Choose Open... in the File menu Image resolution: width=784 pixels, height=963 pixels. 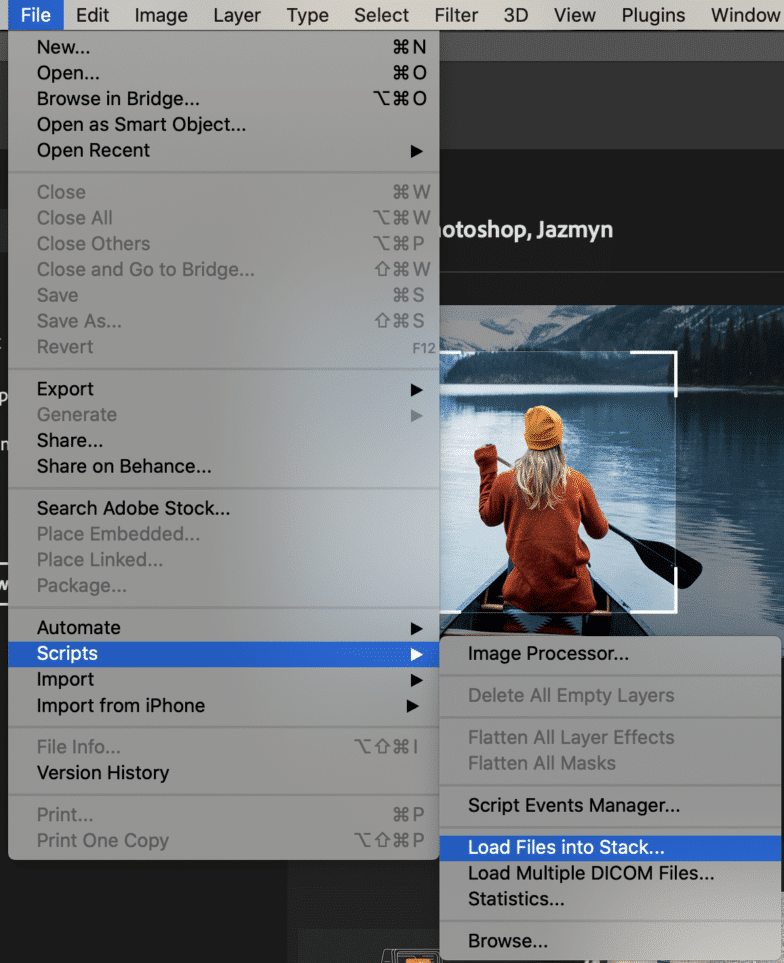point(68,73)
